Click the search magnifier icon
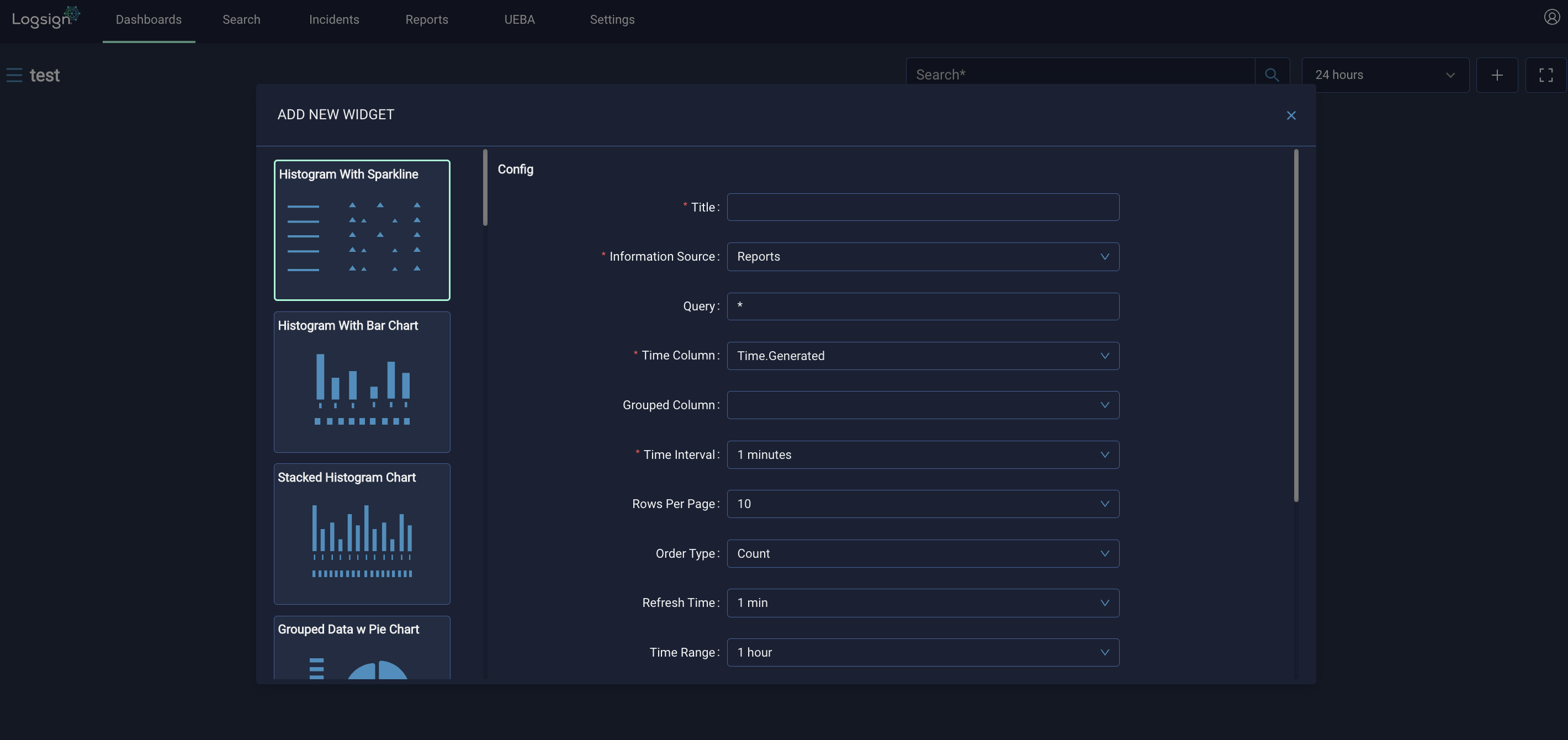Image resolution: width=1568 pixels, height=740 pixels. click(1272, 75)
